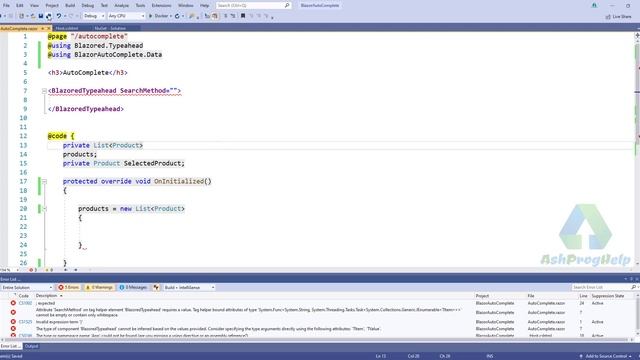
Task: Open the Project menu
Action: coord(52,6)
